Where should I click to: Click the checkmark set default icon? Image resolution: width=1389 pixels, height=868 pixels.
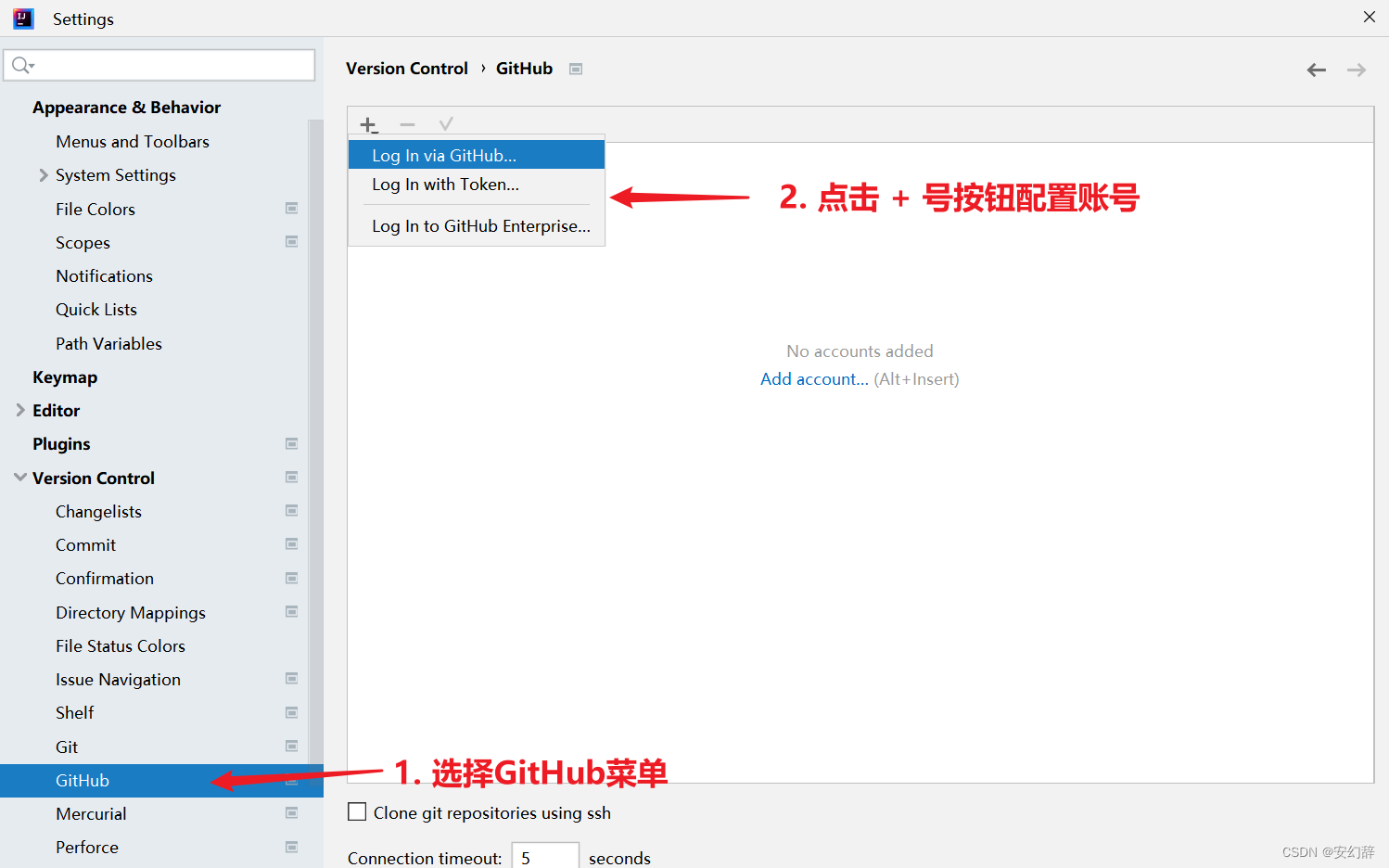coord(446,124)
